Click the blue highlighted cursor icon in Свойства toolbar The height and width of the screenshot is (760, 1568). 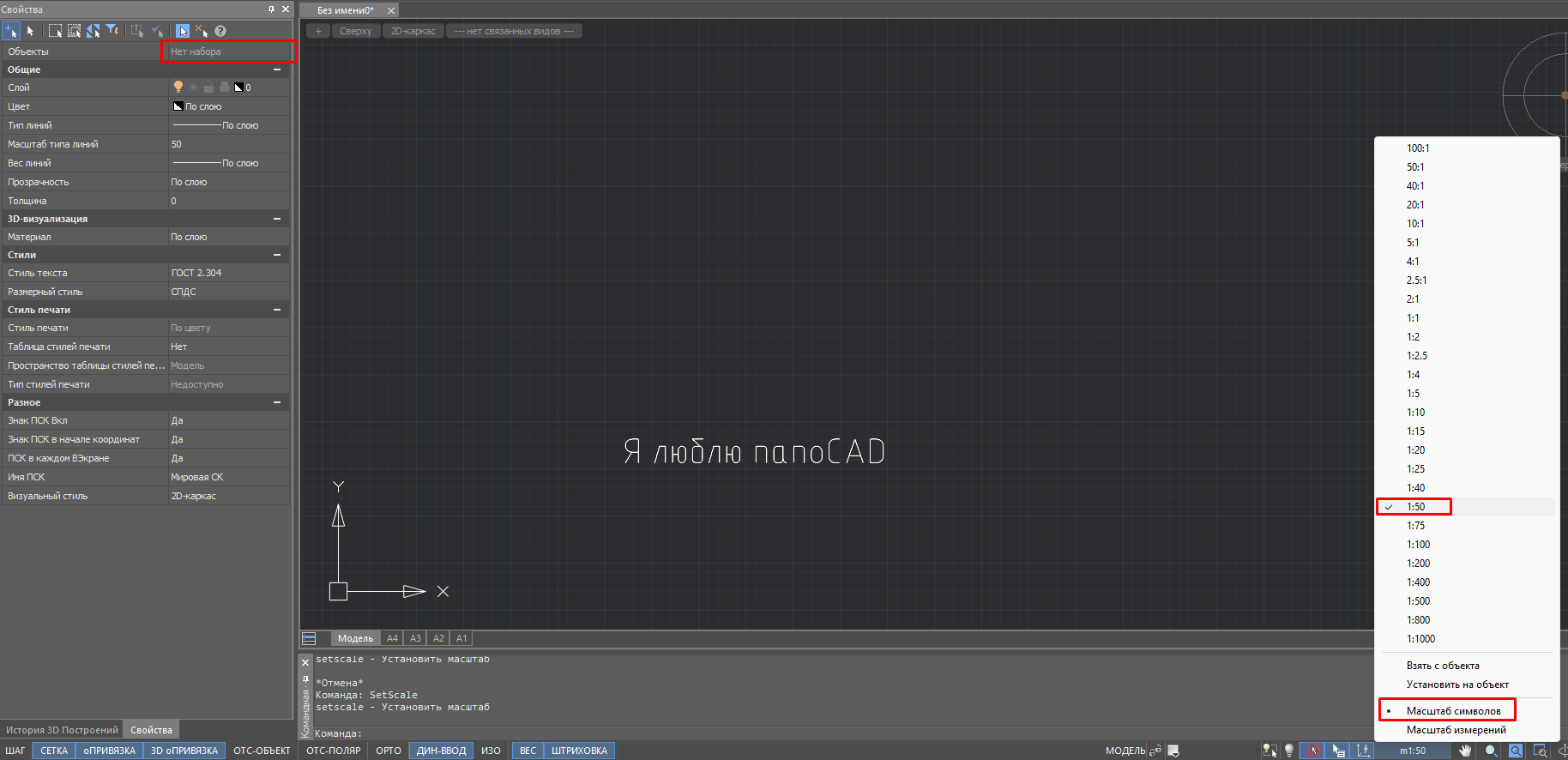[183, 31]
